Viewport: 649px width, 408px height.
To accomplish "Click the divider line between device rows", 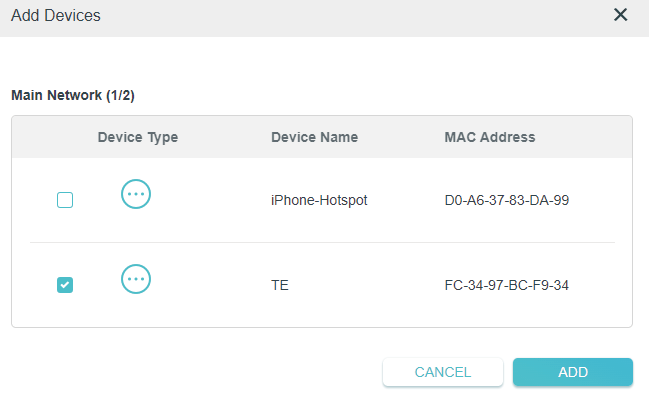I will pos(322,243).
